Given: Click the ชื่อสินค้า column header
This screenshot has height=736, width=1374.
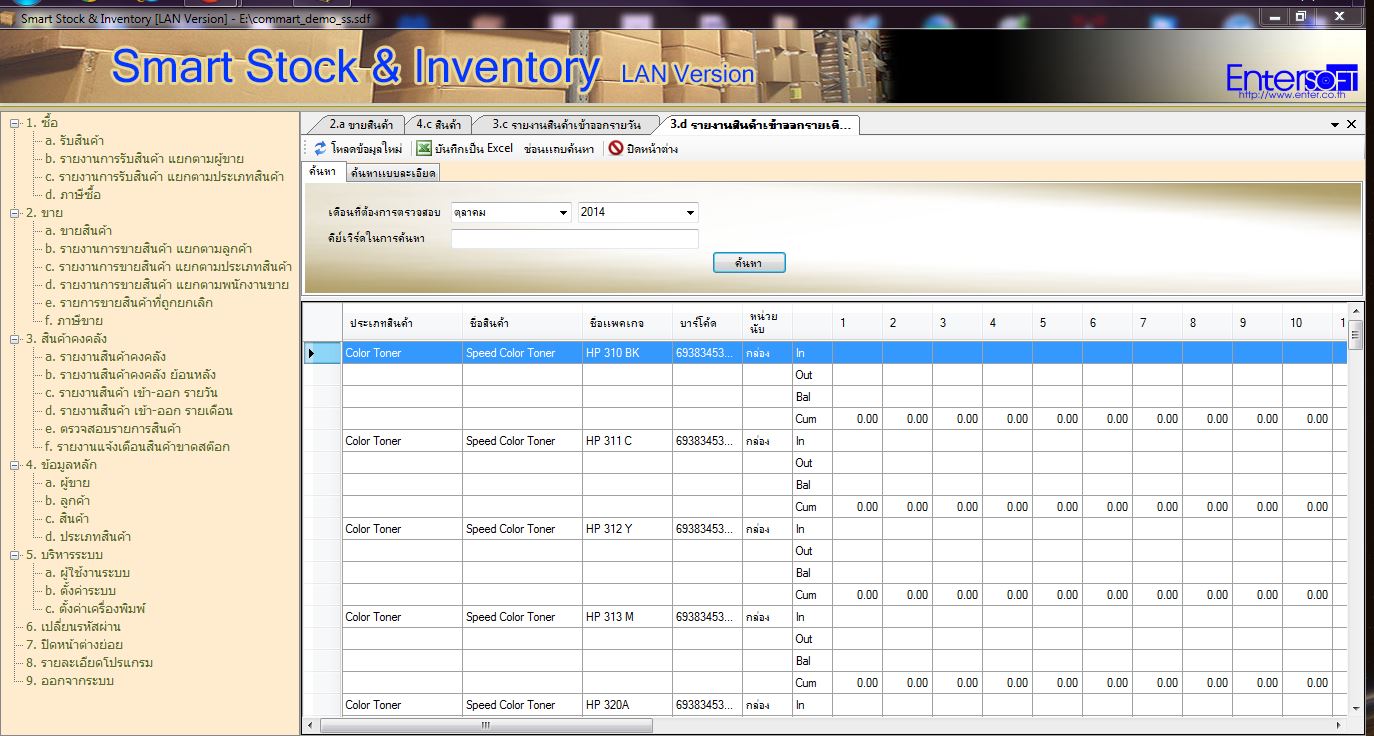Looking at the screenshot, I should coord(522,323).
